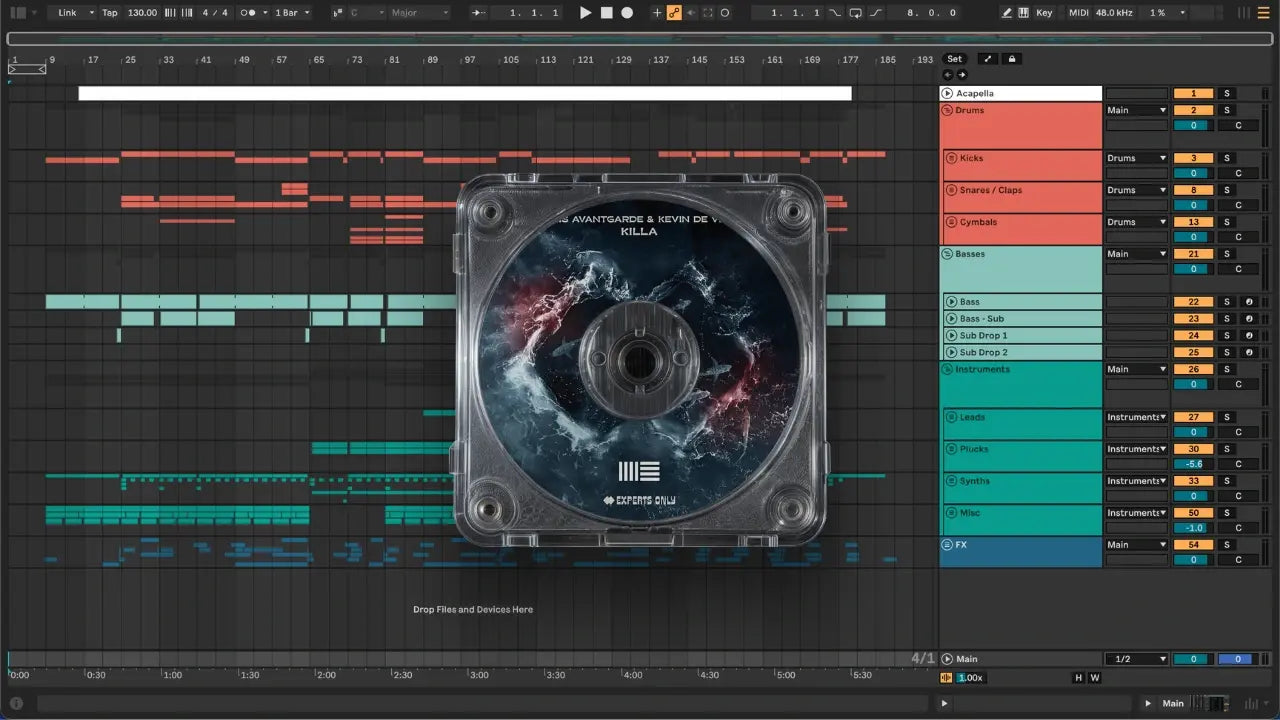Mute the Bass track via activator 22
Screen dimensions: 1280x720
pyautogui.click(x=1193, y=302)
